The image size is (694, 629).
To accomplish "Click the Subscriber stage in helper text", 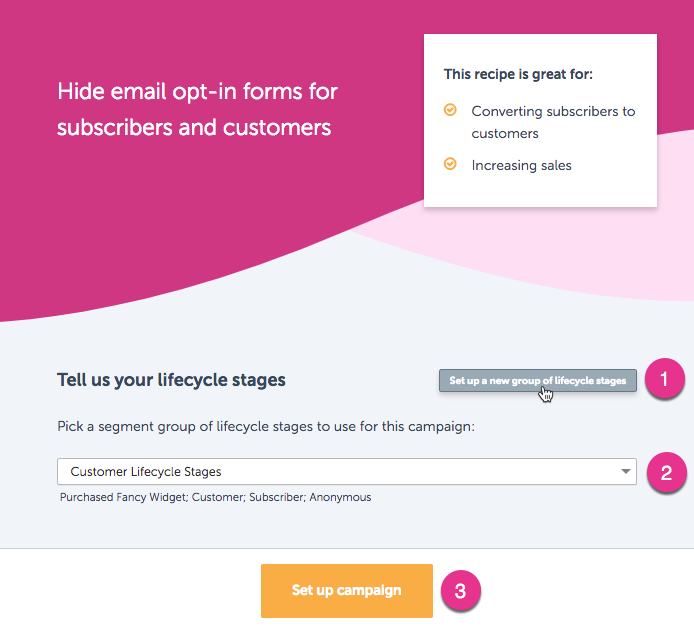I will (x=277, y=497).
